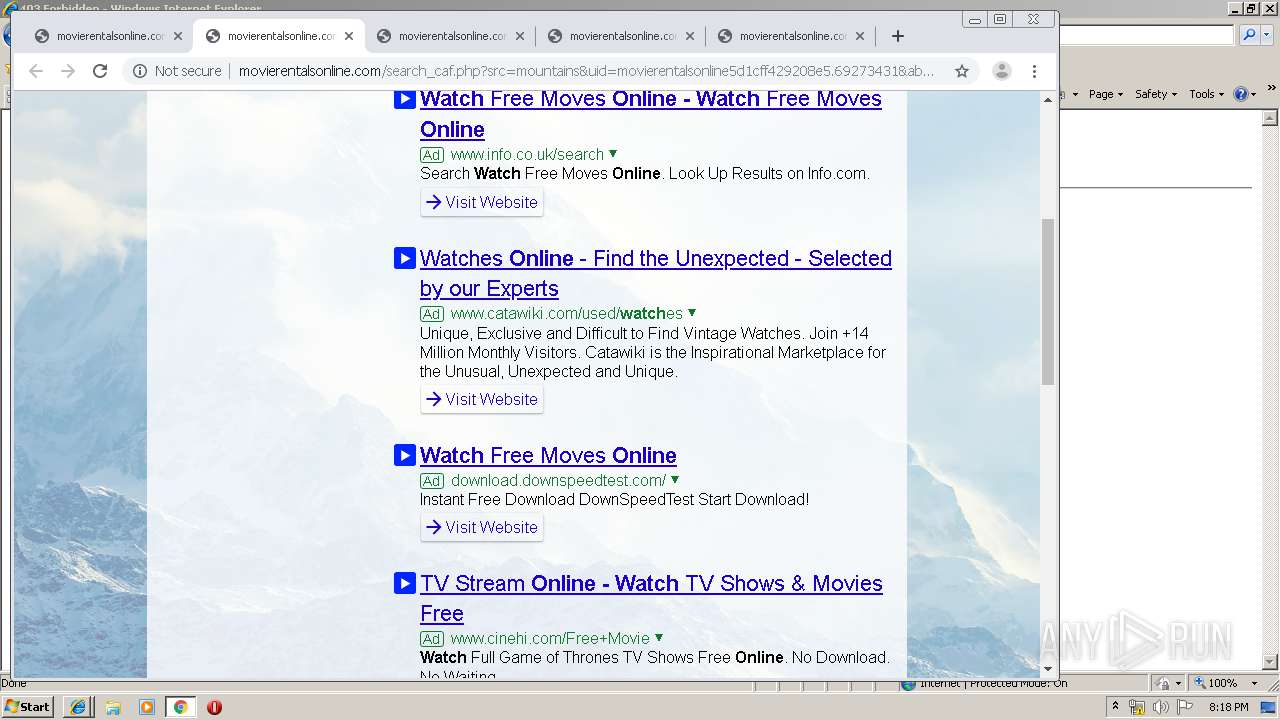The image size is (1280, 720).
Task: Open Action Center flag tray icon
Action: pos(1185,707)
